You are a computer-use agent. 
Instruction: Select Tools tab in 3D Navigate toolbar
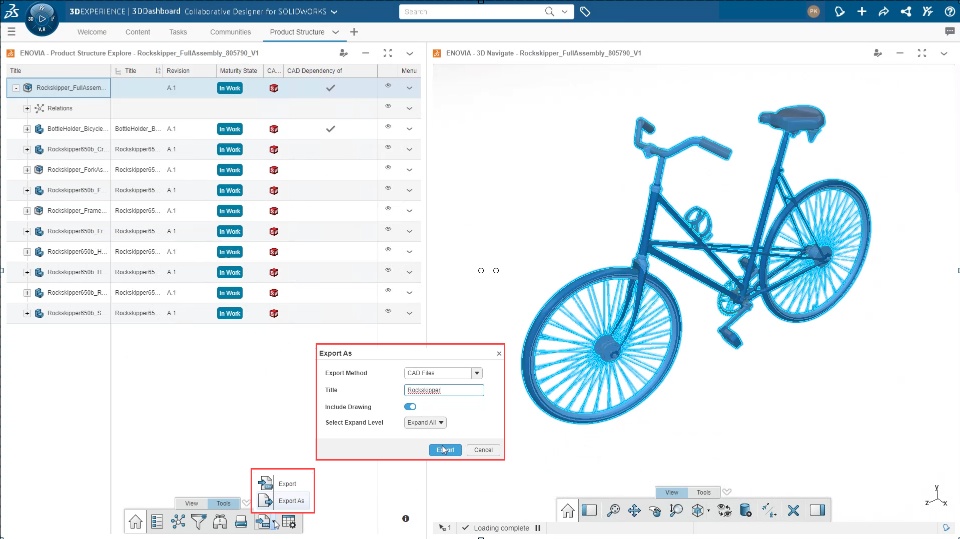coord(703,492)
